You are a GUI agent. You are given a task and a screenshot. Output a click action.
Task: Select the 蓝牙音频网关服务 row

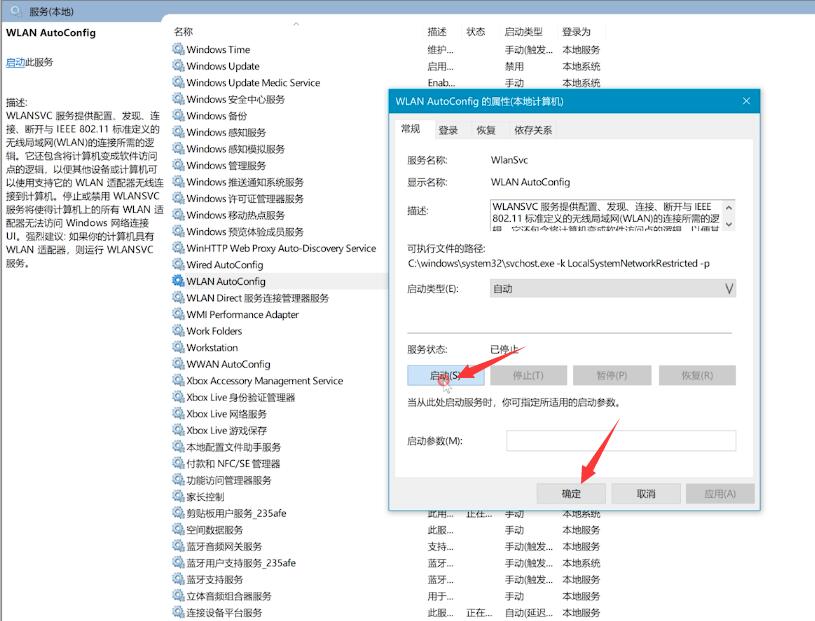point(387,546)
